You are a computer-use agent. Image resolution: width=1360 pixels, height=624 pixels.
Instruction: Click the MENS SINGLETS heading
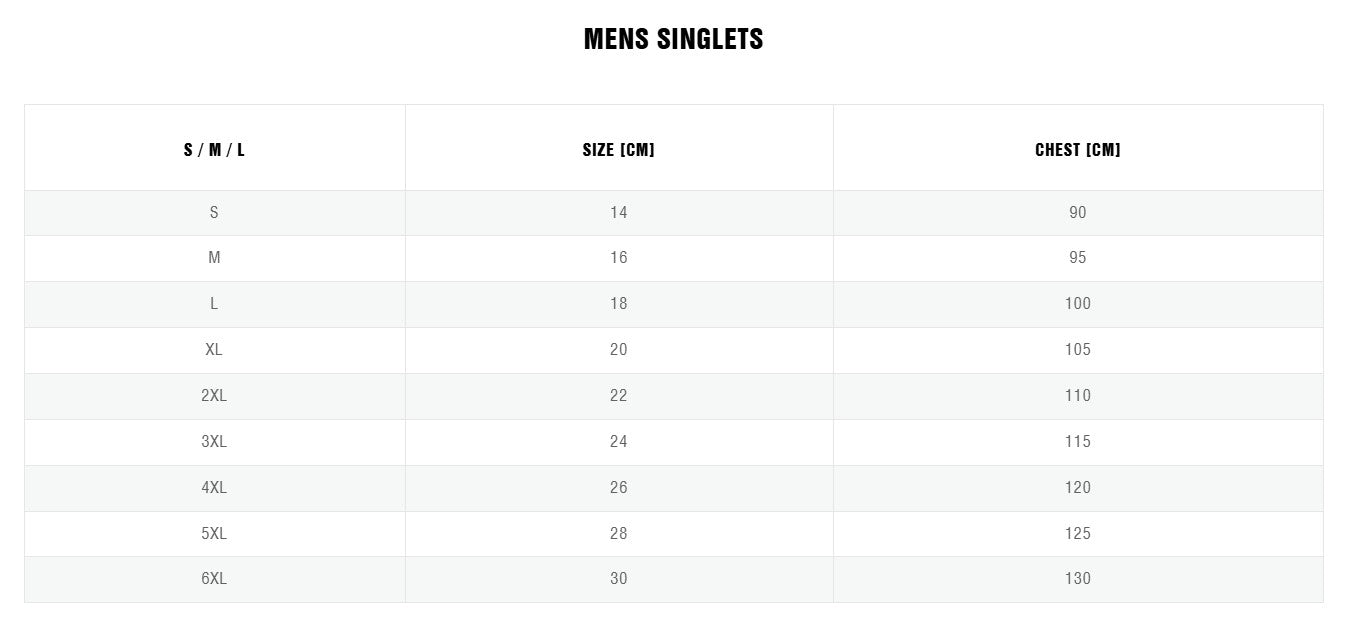click(673, 39)
